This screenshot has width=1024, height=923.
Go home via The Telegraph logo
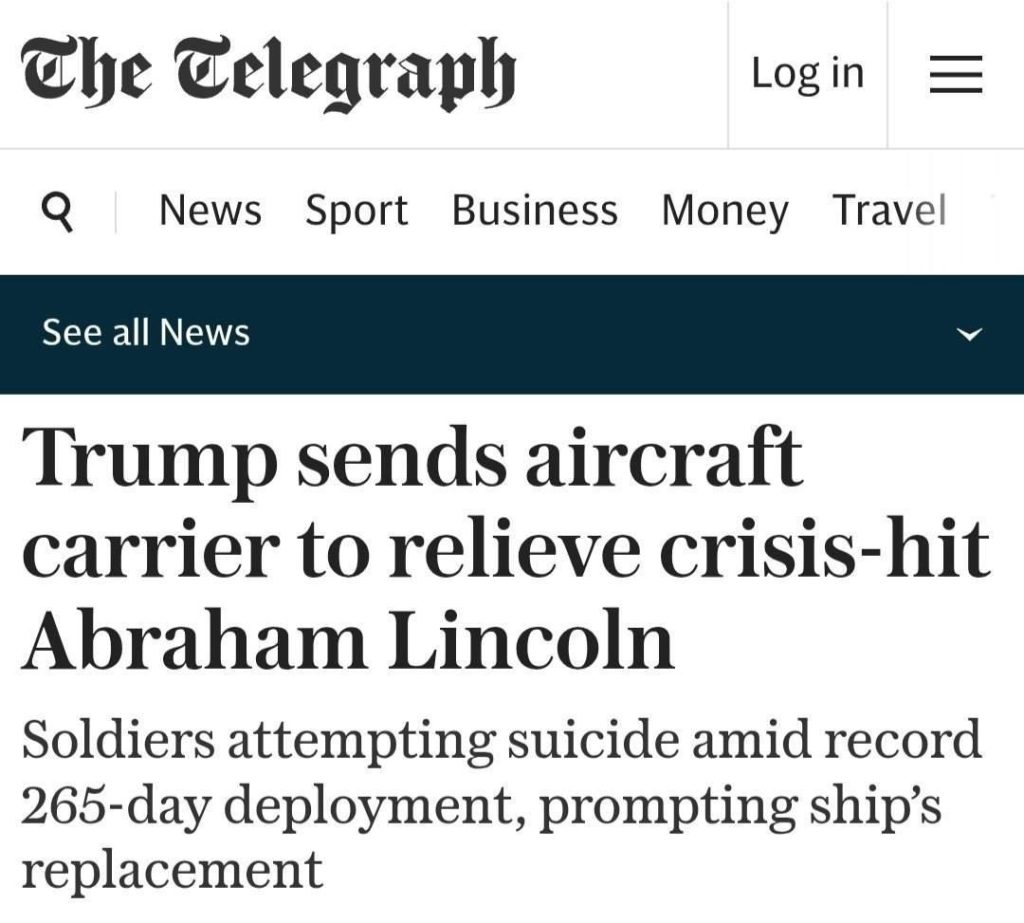[268, 73]
